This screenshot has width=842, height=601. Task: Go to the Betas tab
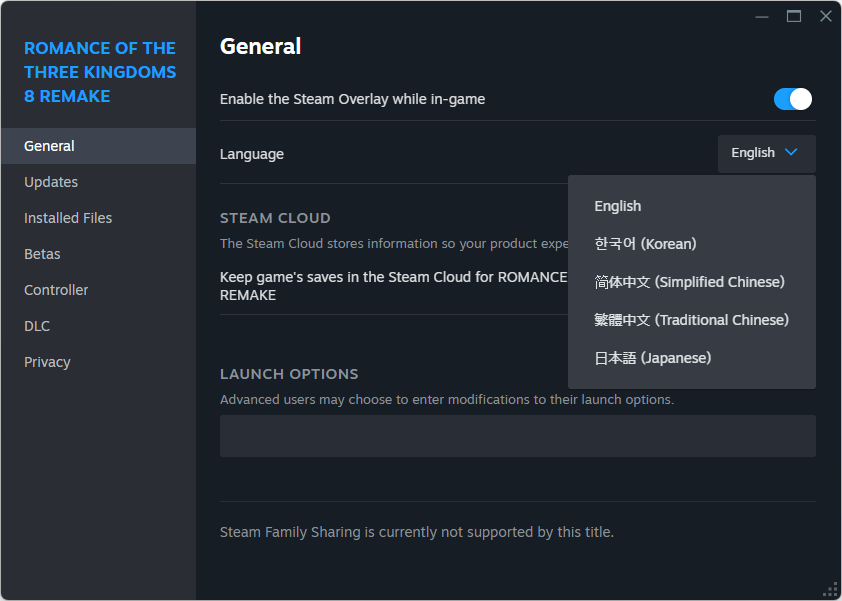(x=42, y=254)
